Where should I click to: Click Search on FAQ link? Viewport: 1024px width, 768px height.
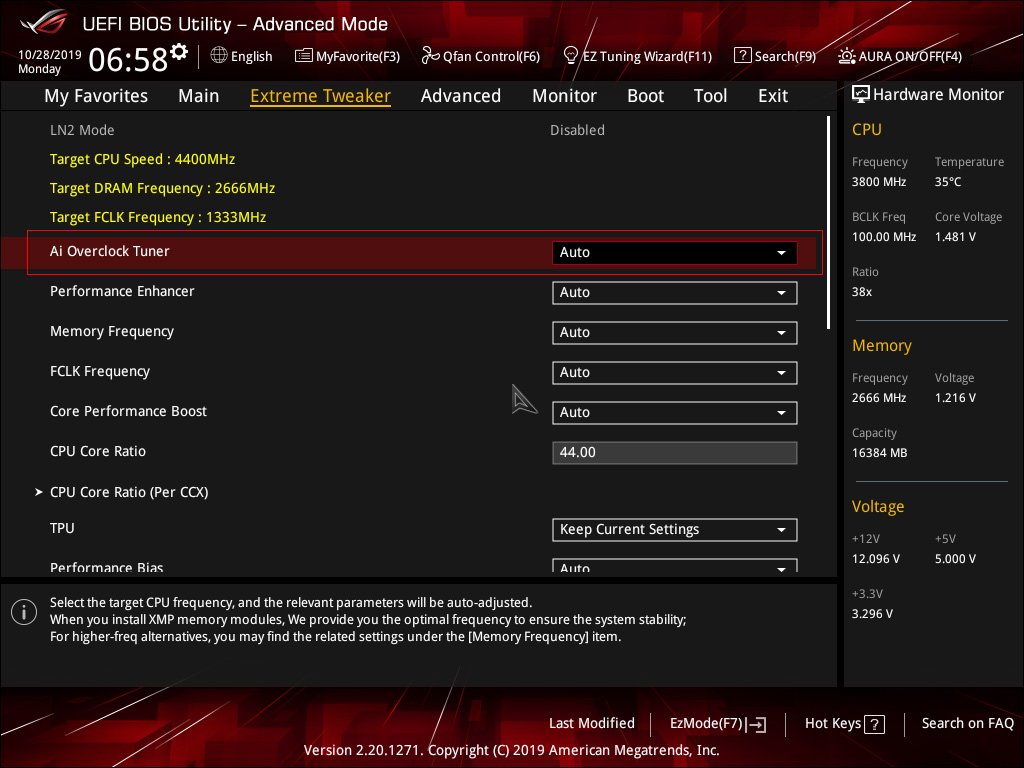967,723
